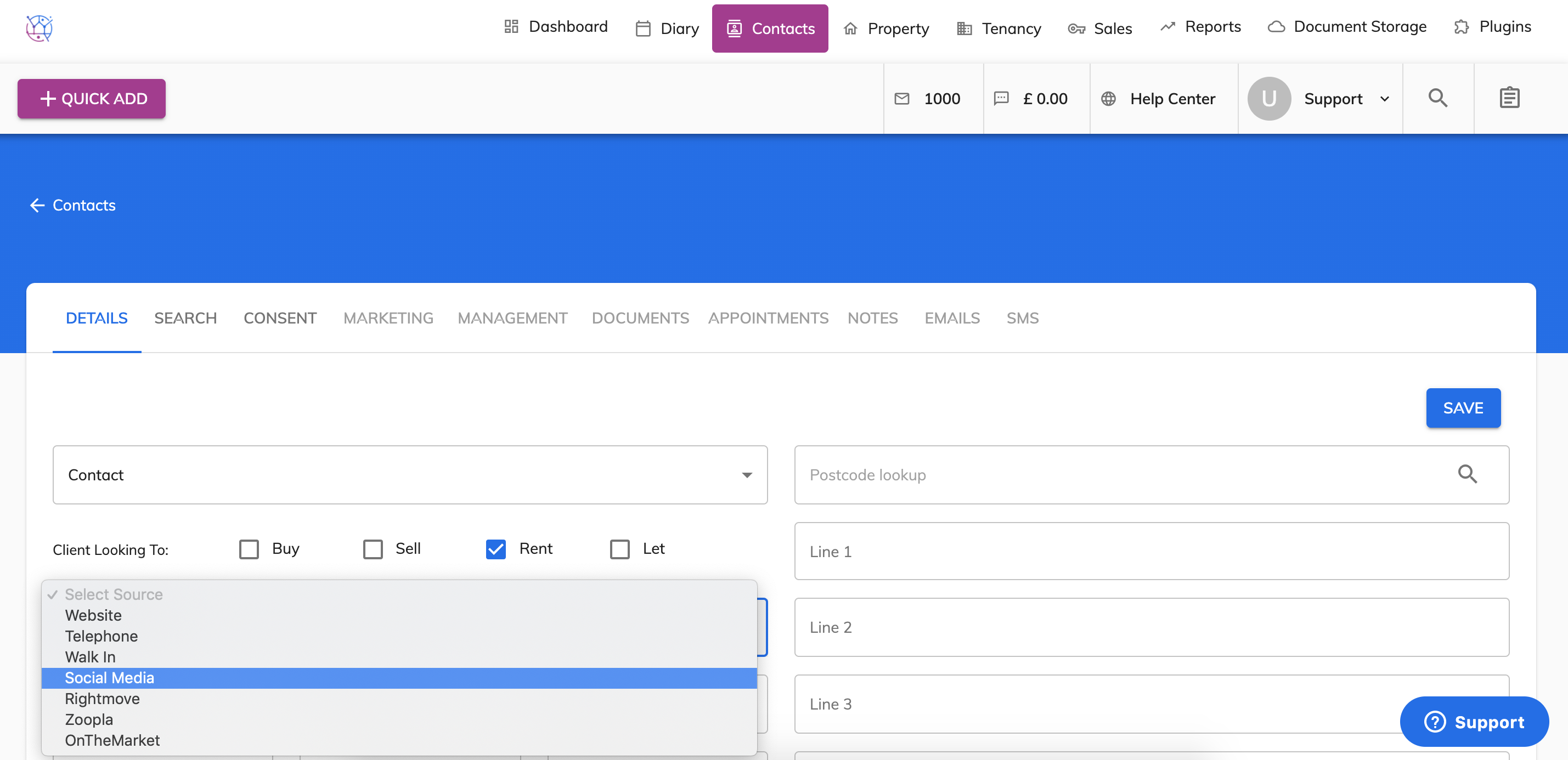The width and height of the screenshot is (1568, 760).
Task: Tick the Let checkbox
Action: [619, 549]
